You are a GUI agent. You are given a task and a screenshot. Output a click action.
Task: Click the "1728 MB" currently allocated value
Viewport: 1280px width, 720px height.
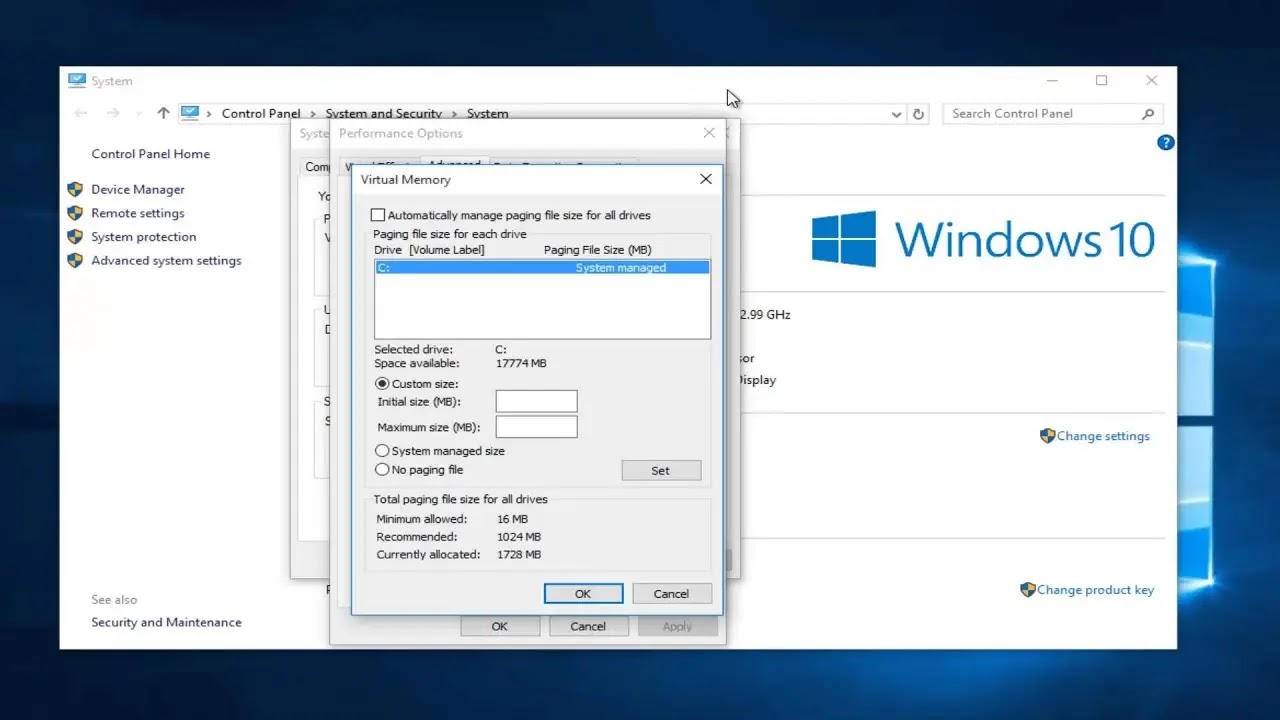519,555
